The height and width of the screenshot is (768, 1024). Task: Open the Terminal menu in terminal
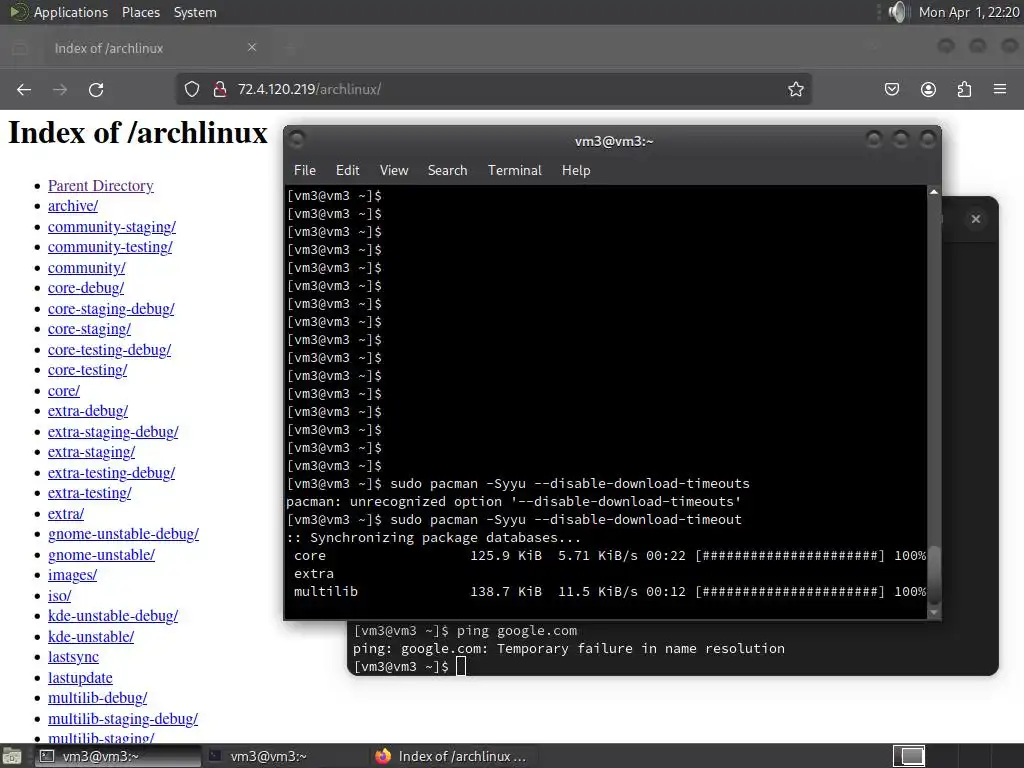tap(515, 170)
